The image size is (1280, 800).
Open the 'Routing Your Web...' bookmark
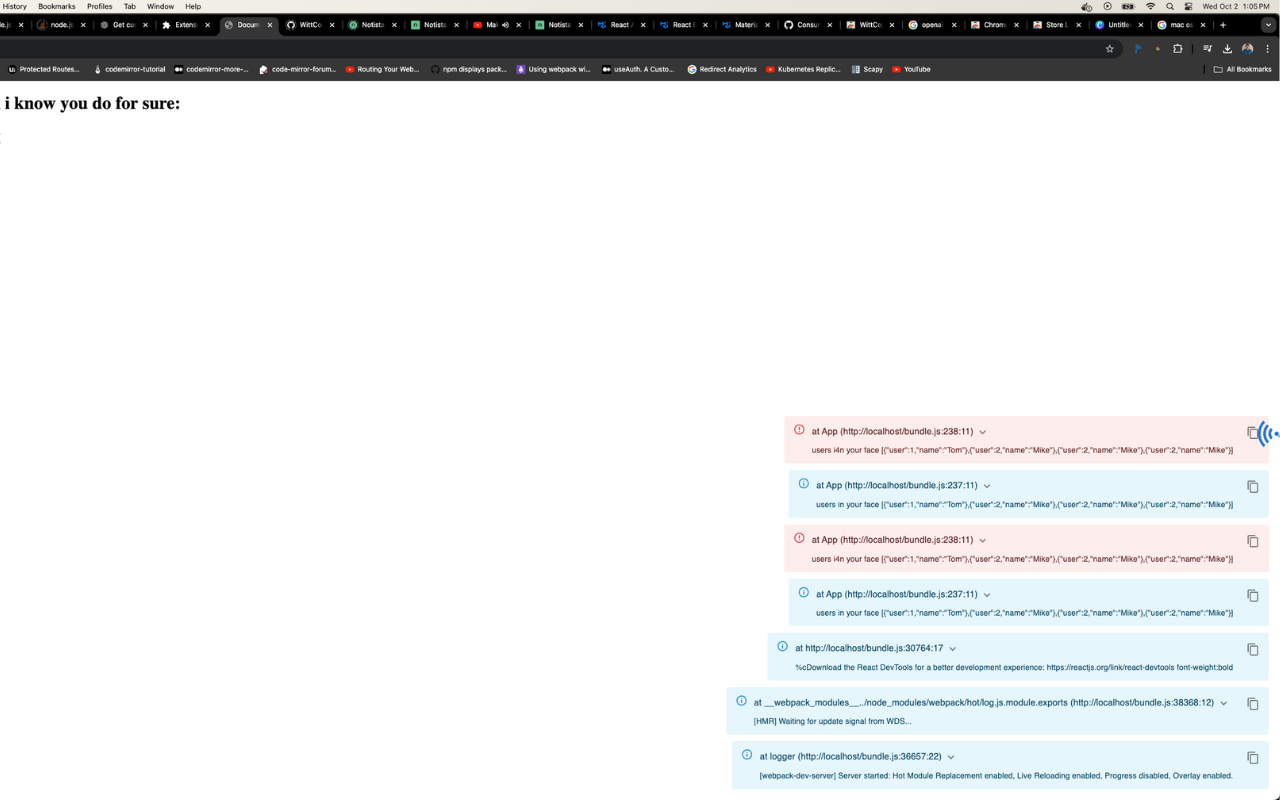pyautogui.click(x=384, y=69)
